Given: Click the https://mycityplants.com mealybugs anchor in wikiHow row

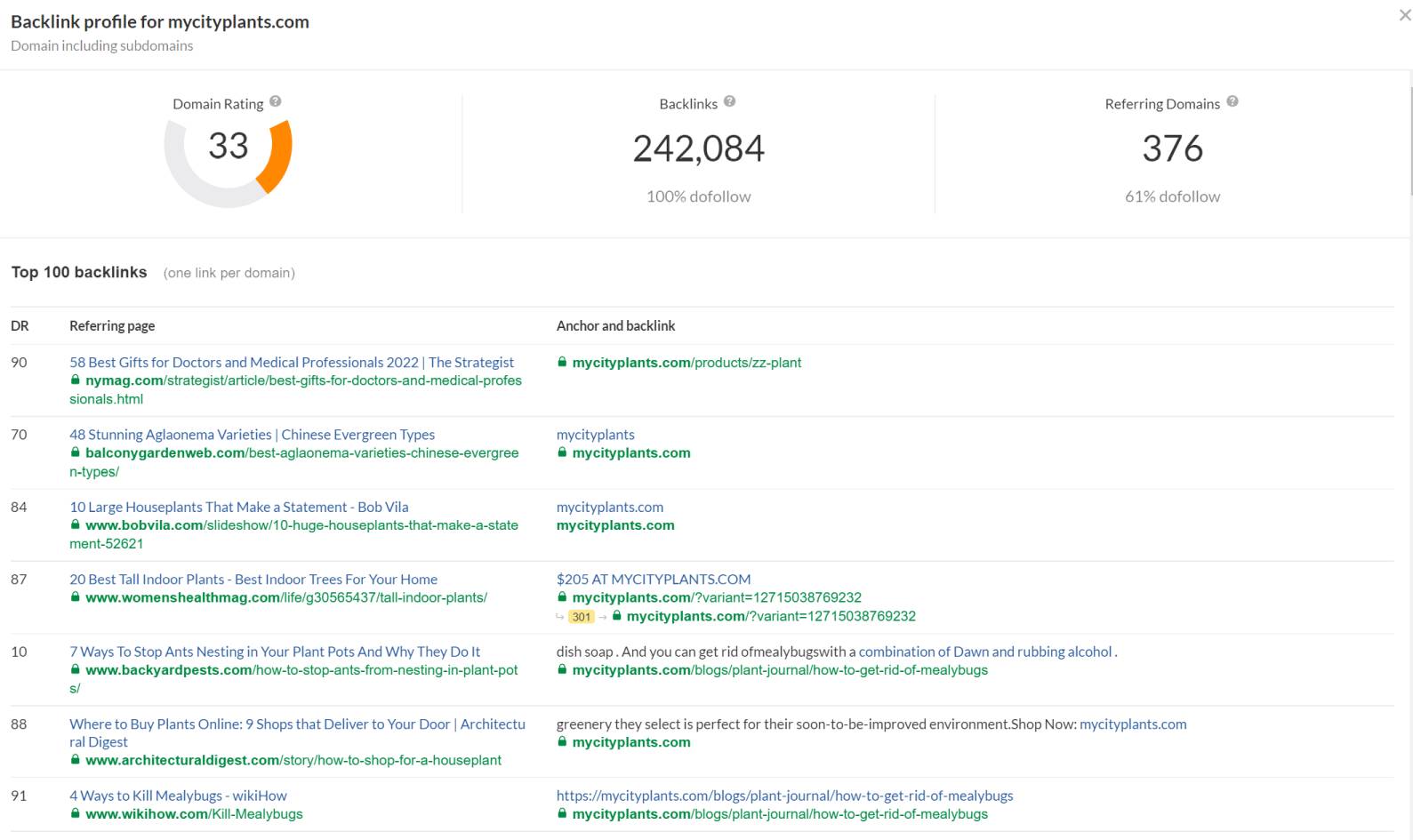Looking at the screenshot, I should [785, 796].
